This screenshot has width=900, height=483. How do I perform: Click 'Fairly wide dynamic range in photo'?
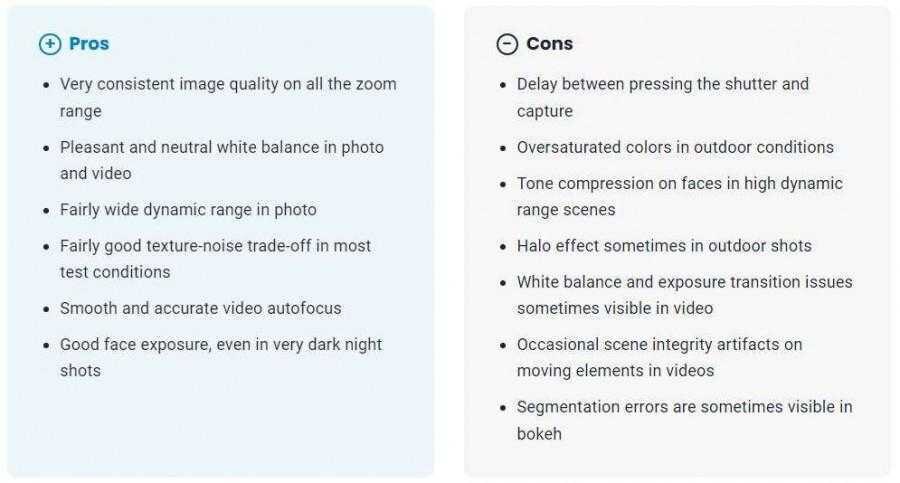click(x=188, y=210)
